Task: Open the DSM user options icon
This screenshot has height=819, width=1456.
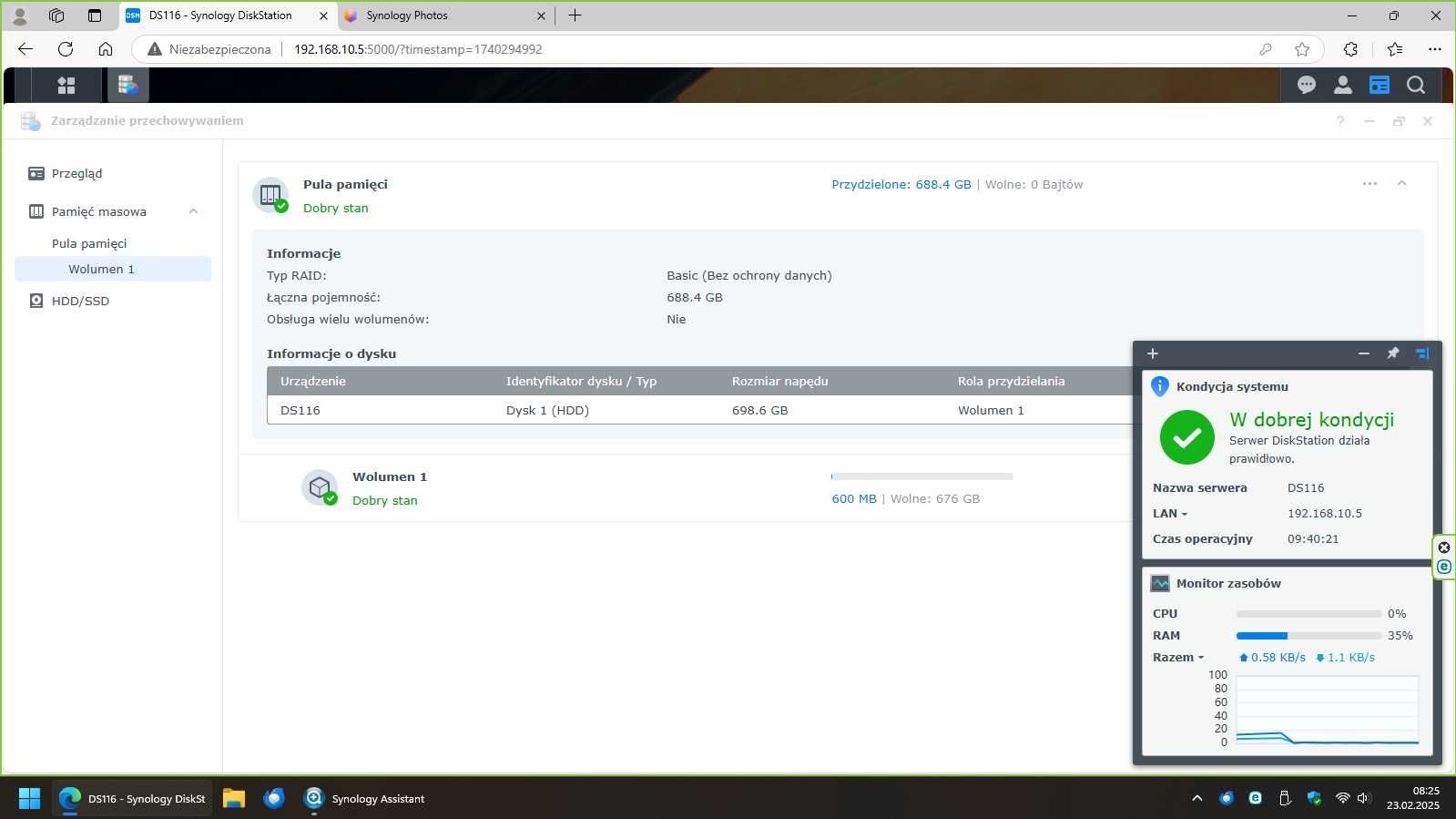Action: coord(1343,85)
